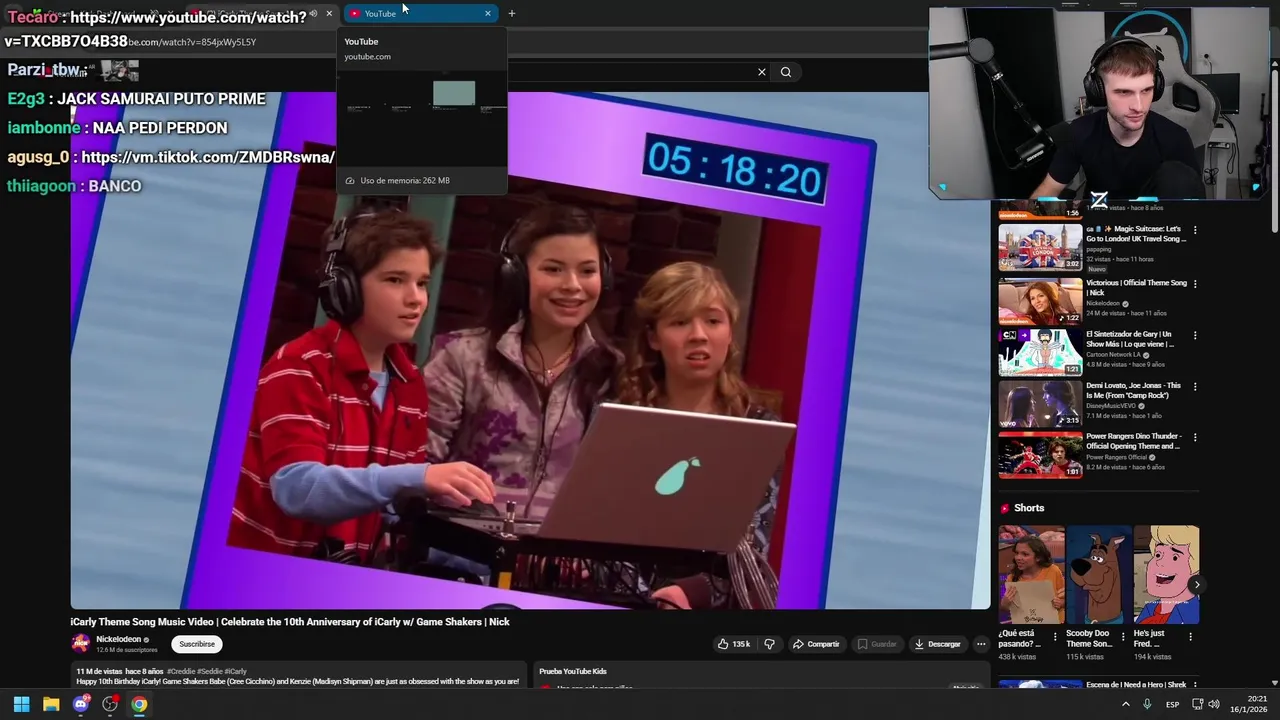Click the YouTube search magnifier button
Screen dimensions: 1280x720
pyautogui.click(x=786, y=72)
